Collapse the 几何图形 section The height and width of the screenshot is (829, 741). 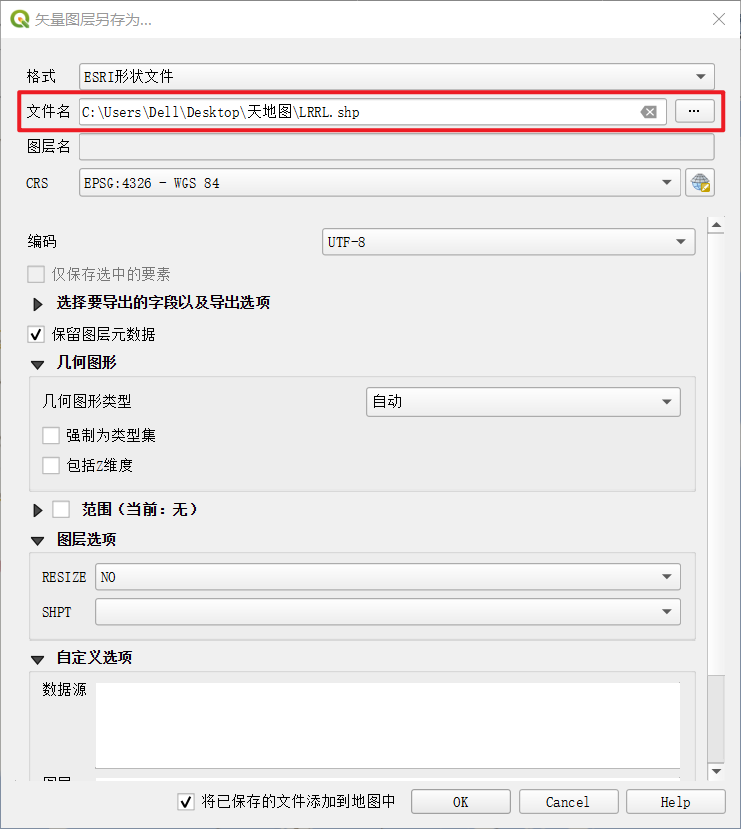coord(38,365)
